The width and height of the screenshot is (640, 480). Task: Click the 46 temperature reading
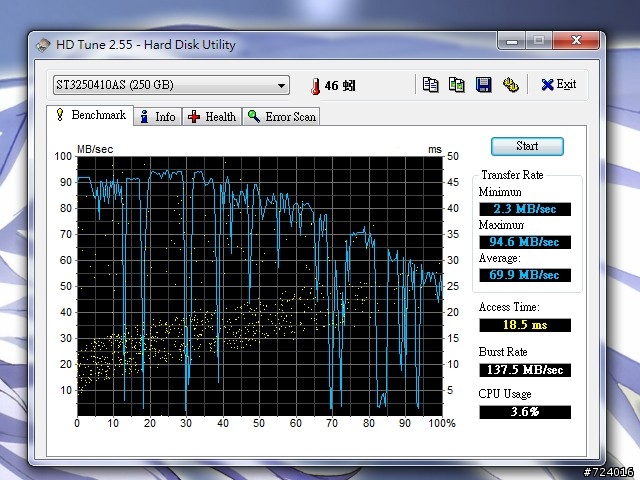340,86
